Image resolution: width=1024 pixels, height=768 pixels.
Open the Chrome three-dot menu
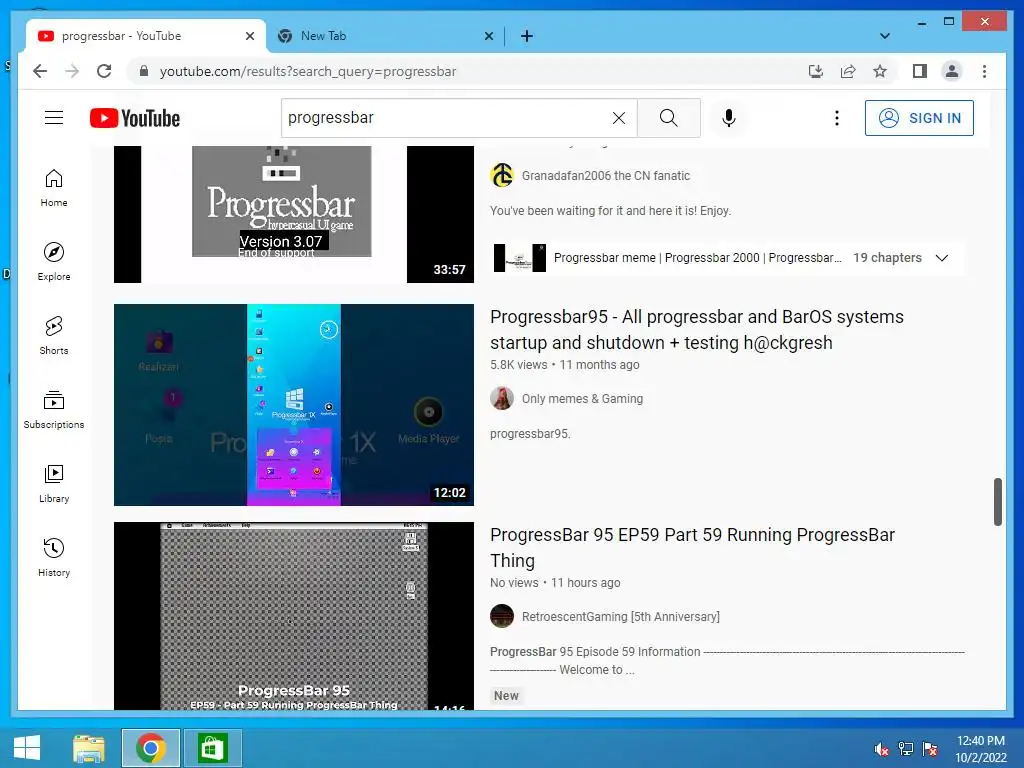coord(984,71)
